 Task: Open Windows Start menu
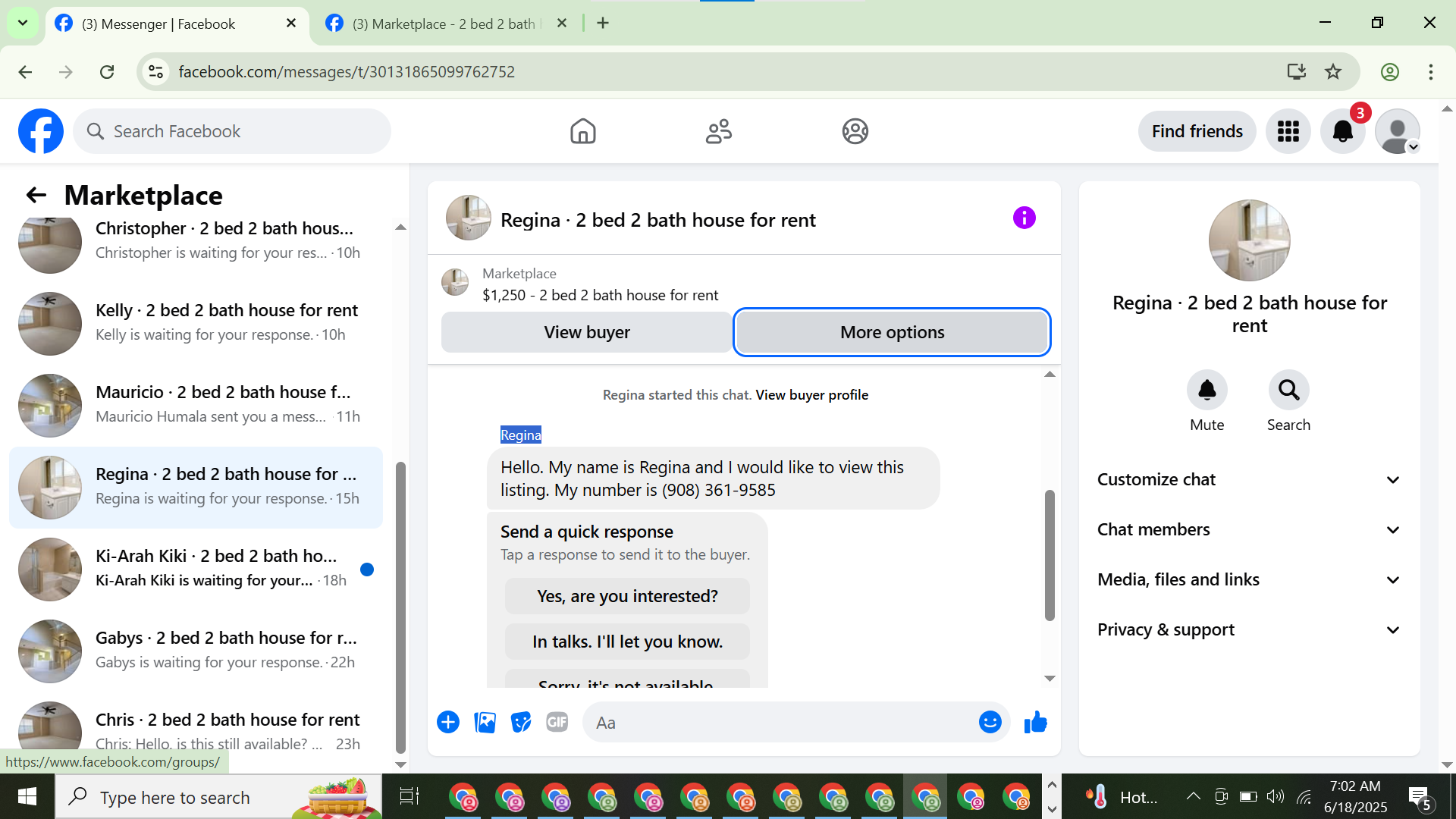(x=27, y=796)
